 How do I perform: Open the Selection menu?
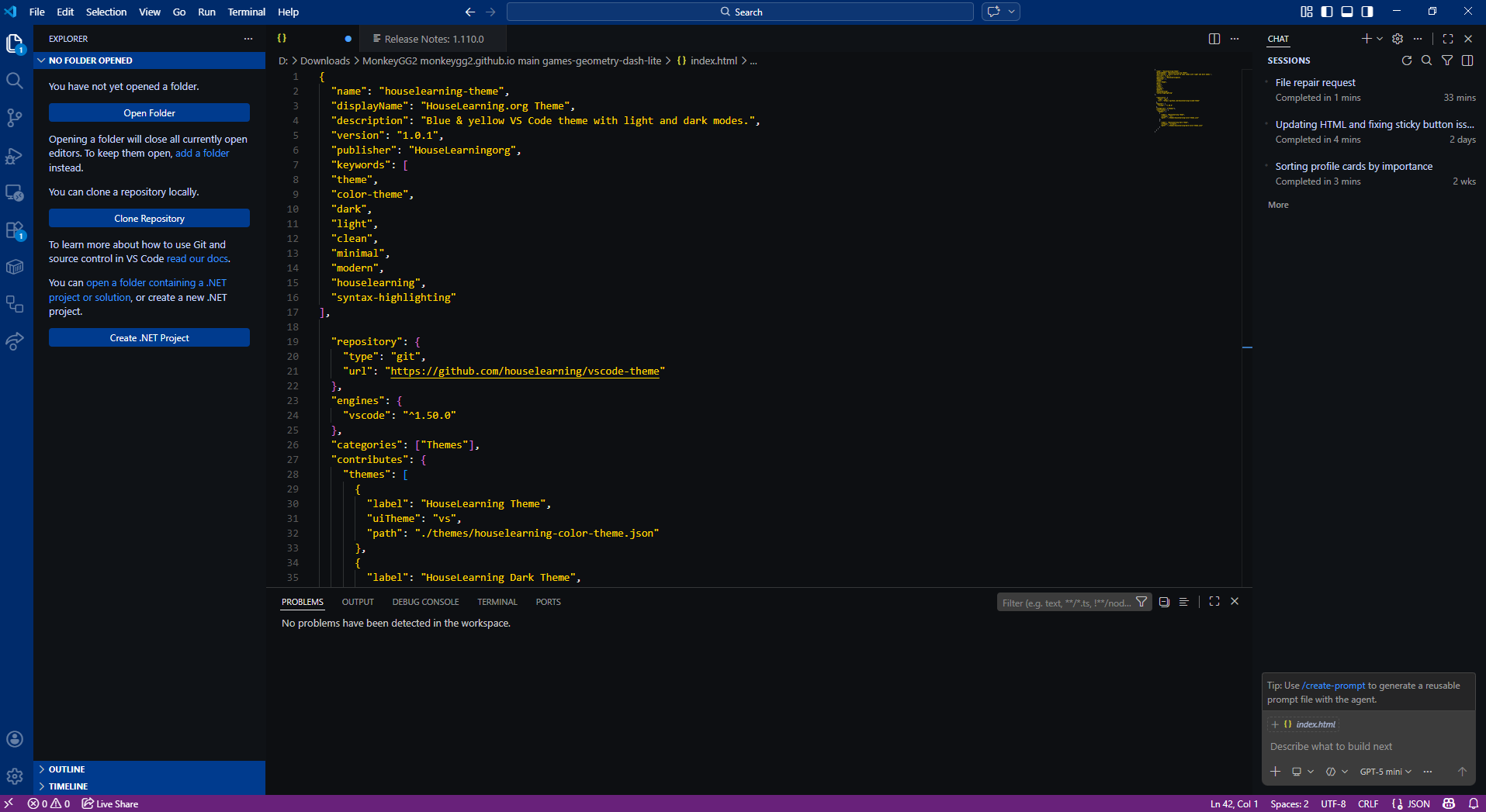point(106,12)
